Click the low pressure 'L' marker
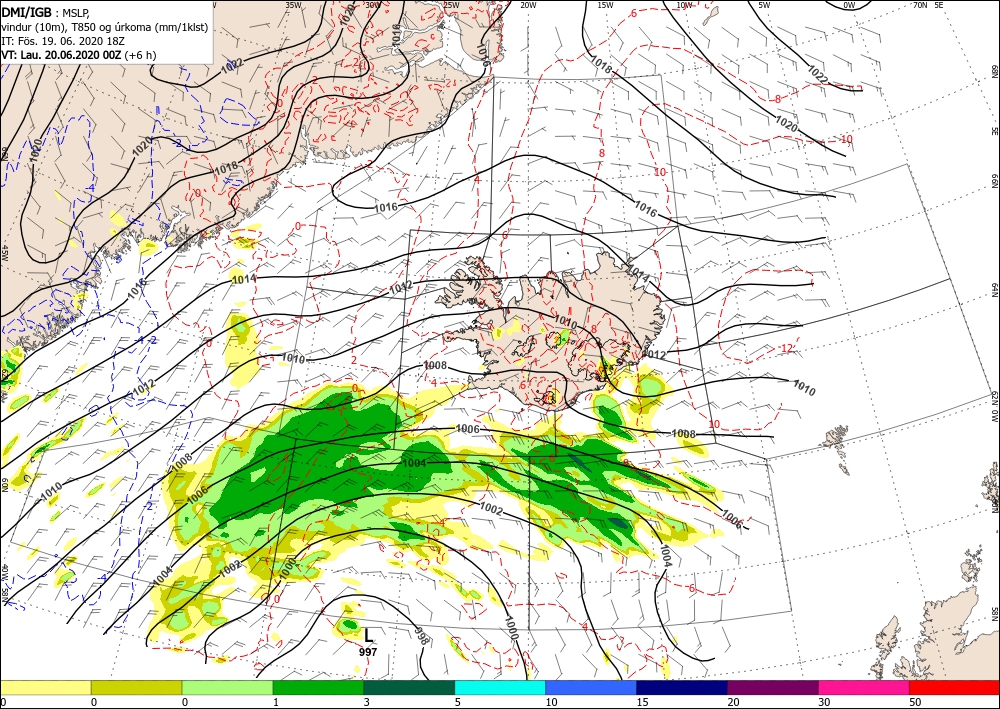 pos(369,635)
